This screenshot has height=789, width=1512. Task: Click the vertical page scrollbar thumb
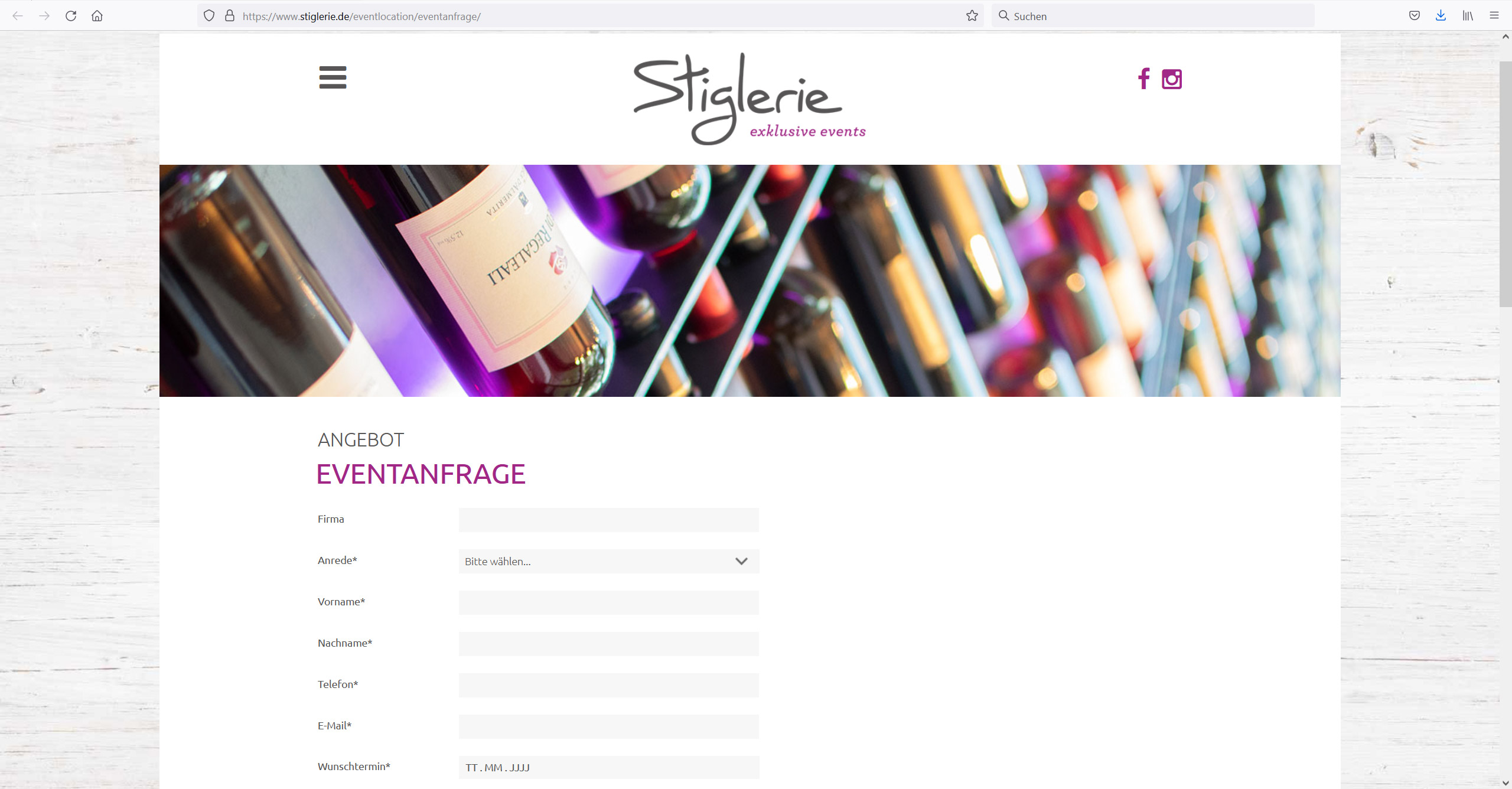[x=1506, y=184]
